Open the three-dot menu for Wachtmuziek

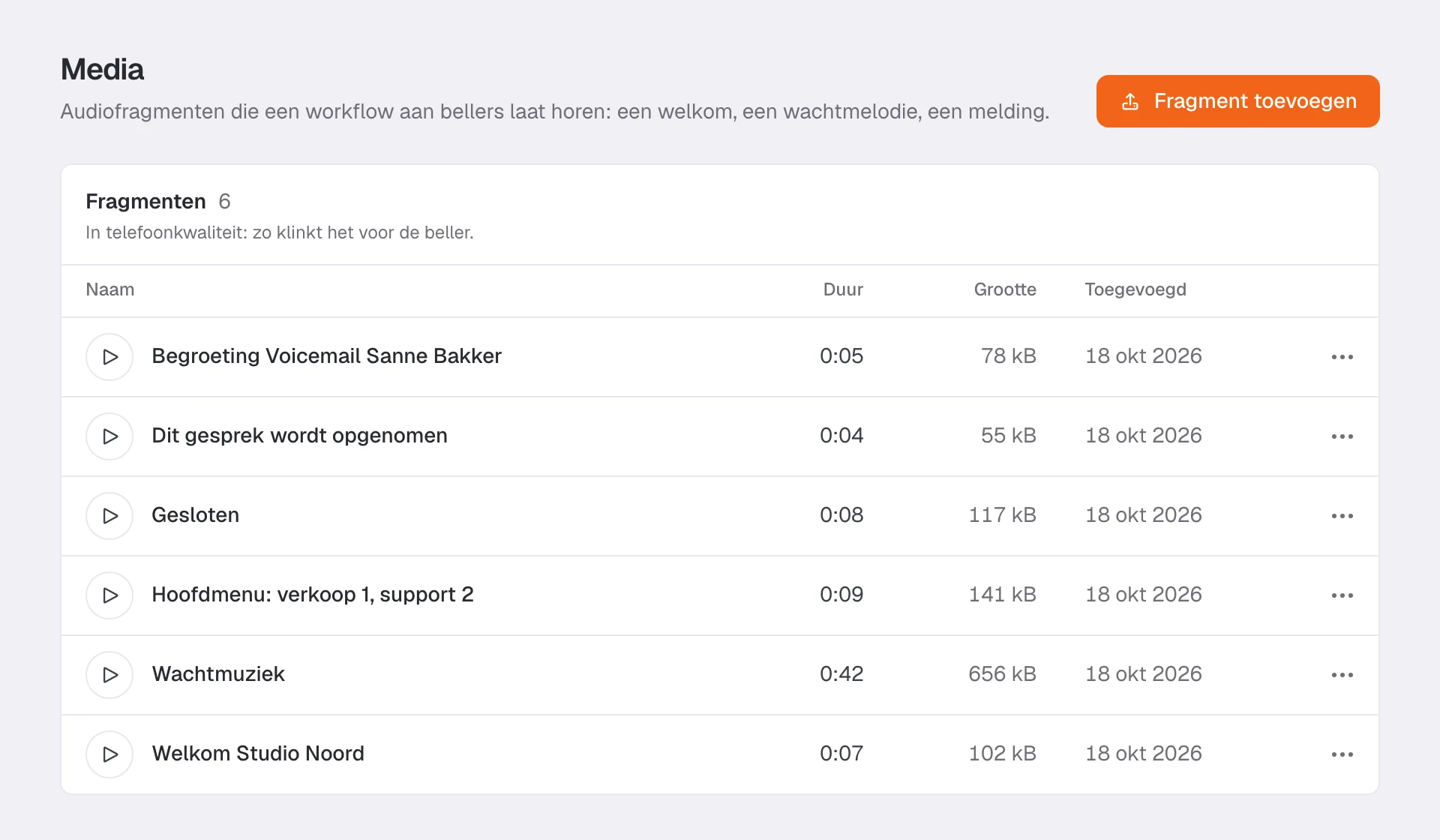tap(1342, 675)
